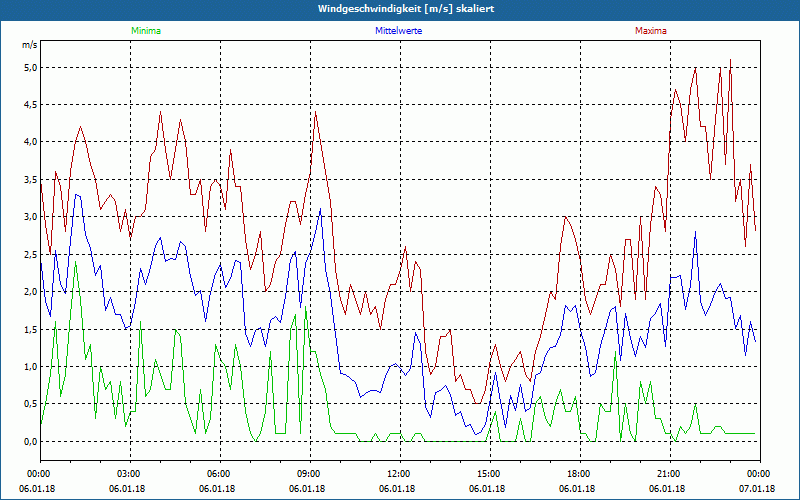This screenshot has height=500, width=800.
Task: Click the m/s unit label
Action: (x=29, y=45)
